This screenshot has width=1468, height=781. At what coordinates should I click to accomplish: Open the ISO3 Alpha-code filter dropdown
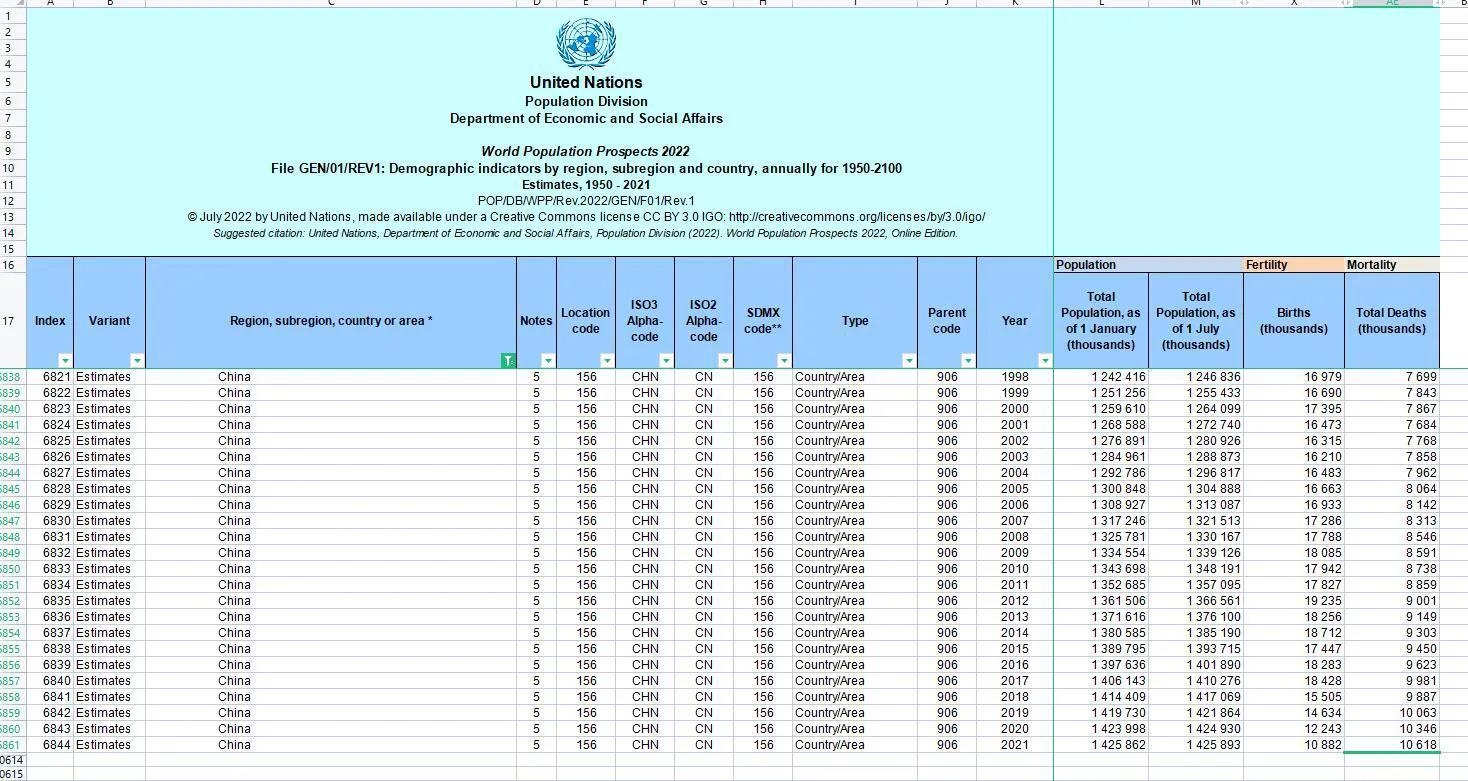[x=666, y=360]
